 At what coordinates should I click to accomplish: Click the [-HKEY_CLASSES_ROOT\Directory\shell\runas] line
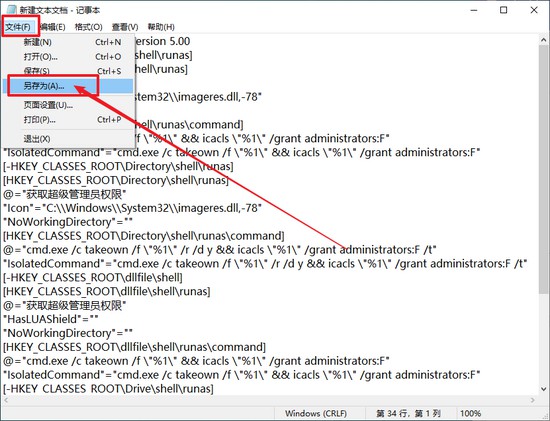pyautogui.click(x=118, y=166)
